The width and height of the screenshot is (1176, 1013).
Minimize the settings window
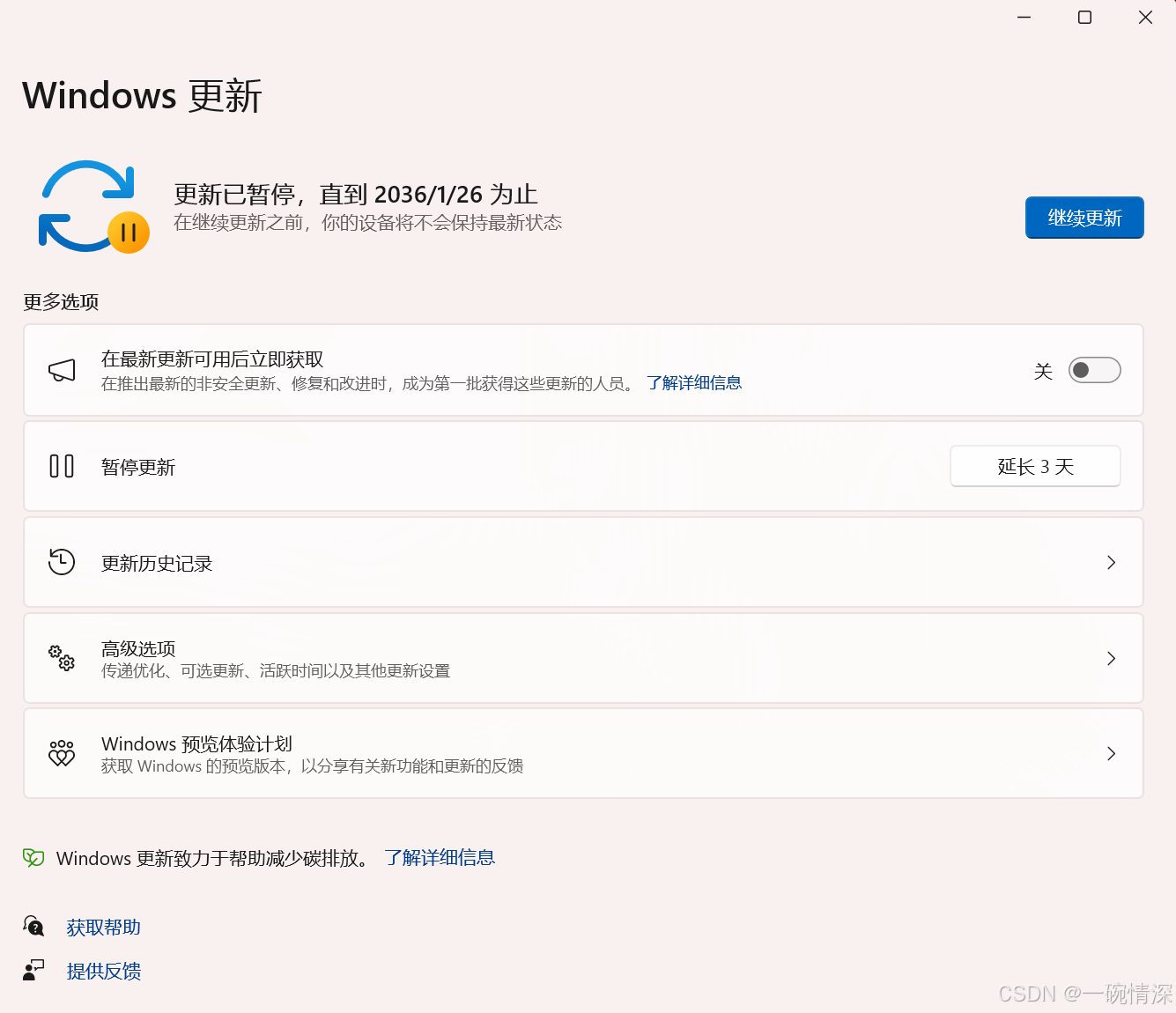tap(1024, 18)
